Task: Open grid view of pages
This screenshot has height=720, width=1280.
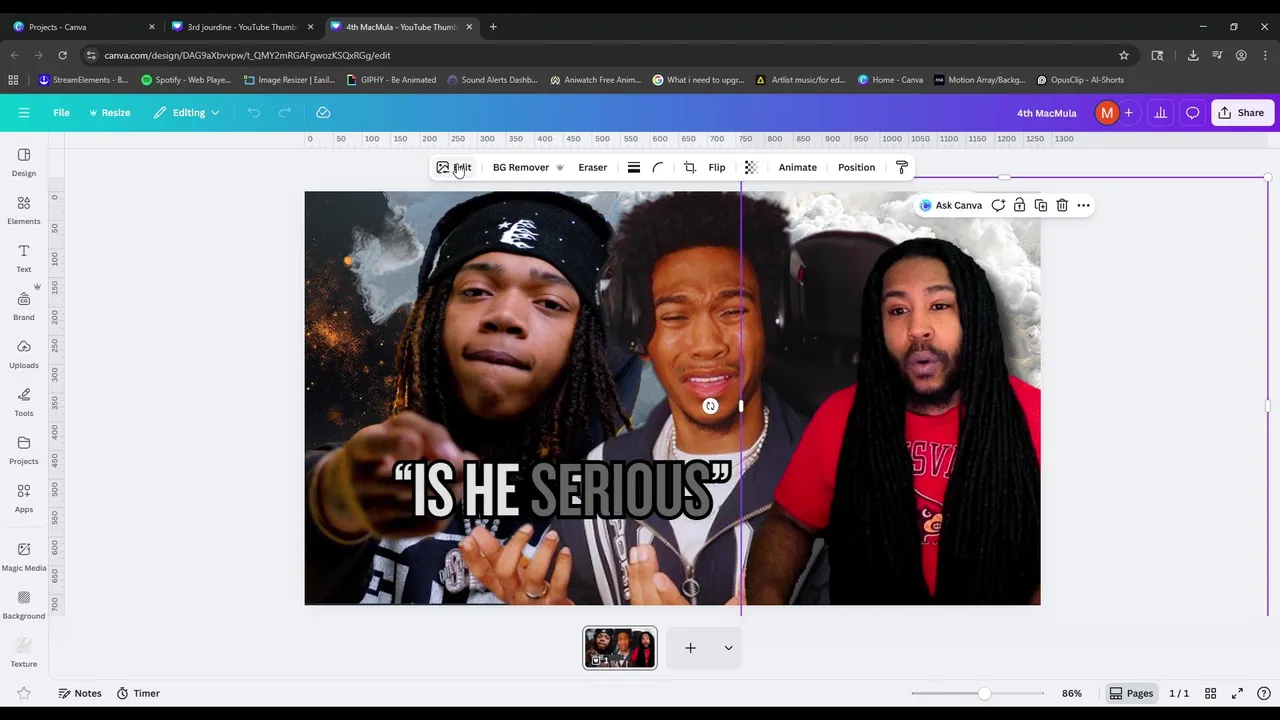Action: point(1210,693)
